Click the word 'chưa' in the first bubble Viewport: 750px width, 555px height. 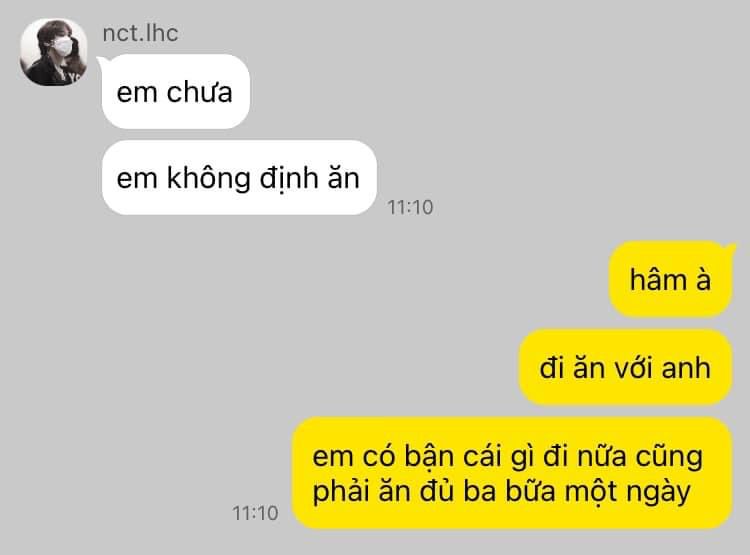point(199,92)
